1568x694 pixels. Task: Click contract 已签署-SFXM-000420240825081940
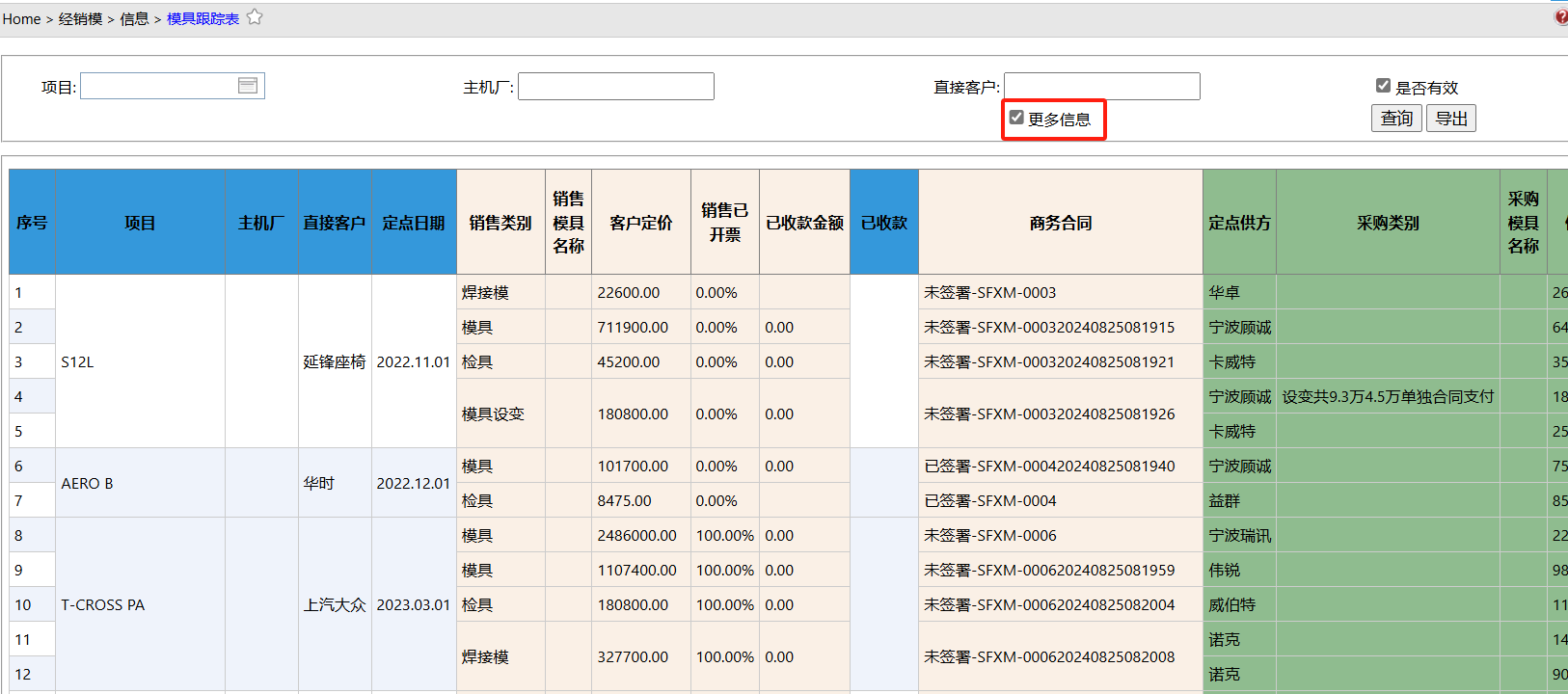click(x=1049, y=466)
